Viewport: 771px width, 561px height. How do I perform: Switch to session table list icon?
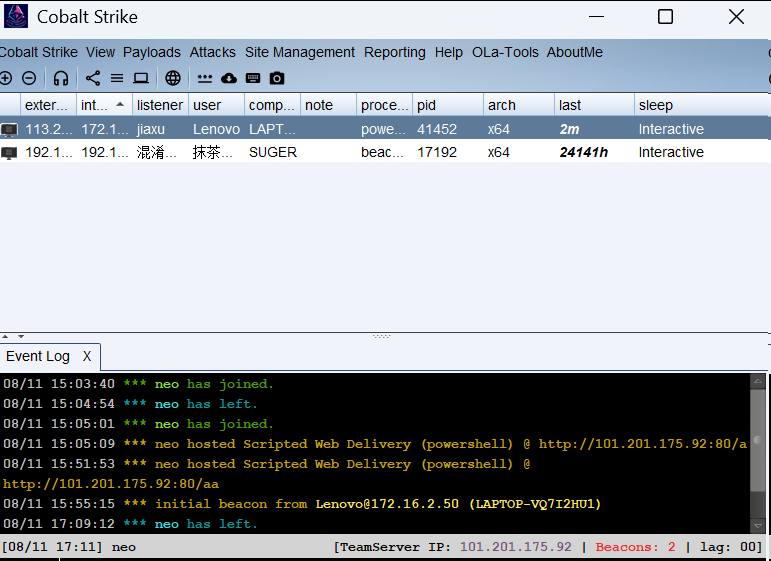[117, 78]
